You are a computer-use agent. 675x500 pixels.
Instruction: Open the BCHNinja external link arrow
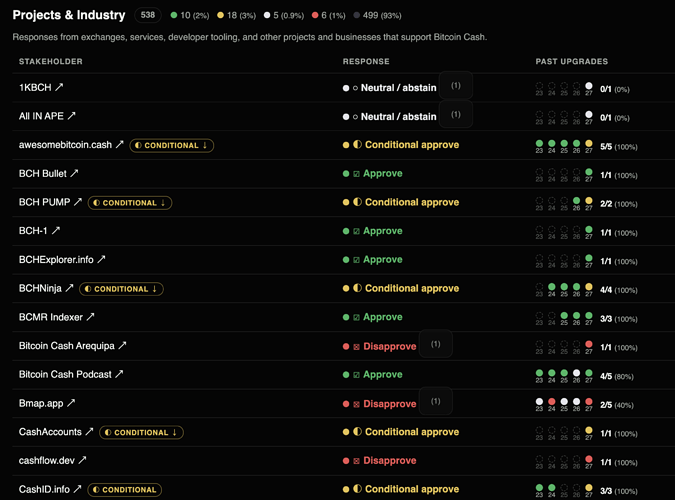pos(69,288)
